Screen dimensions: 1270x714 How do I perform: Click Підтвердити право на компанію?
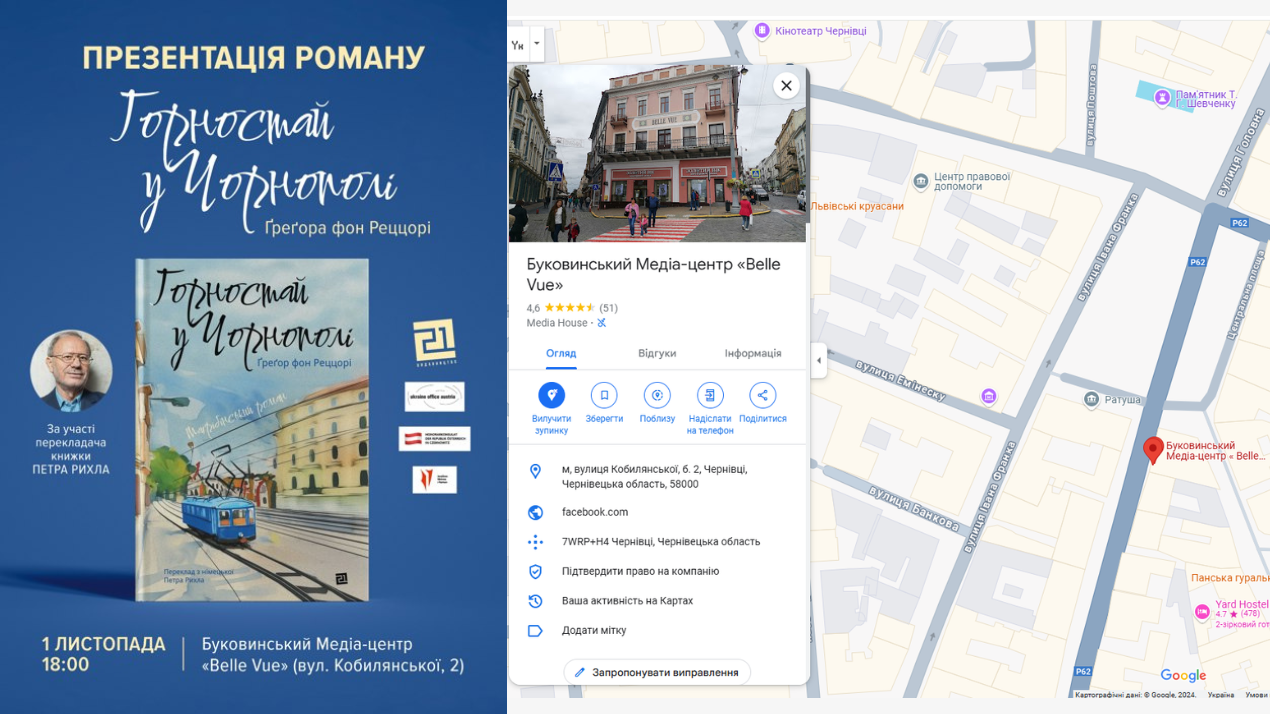tap(640, 571)
